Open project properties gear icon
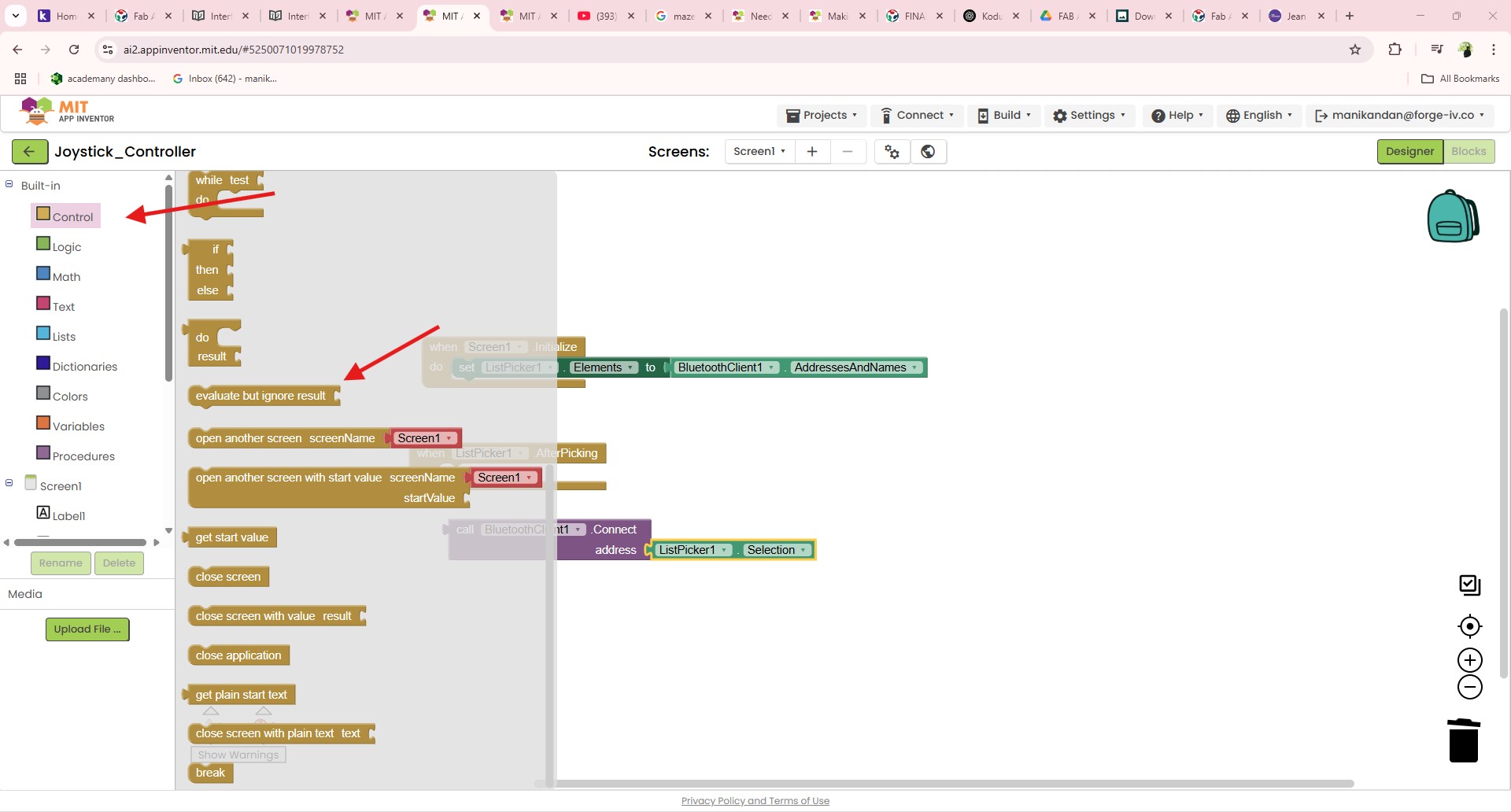The image size is (1511, 812). point(892,152)
